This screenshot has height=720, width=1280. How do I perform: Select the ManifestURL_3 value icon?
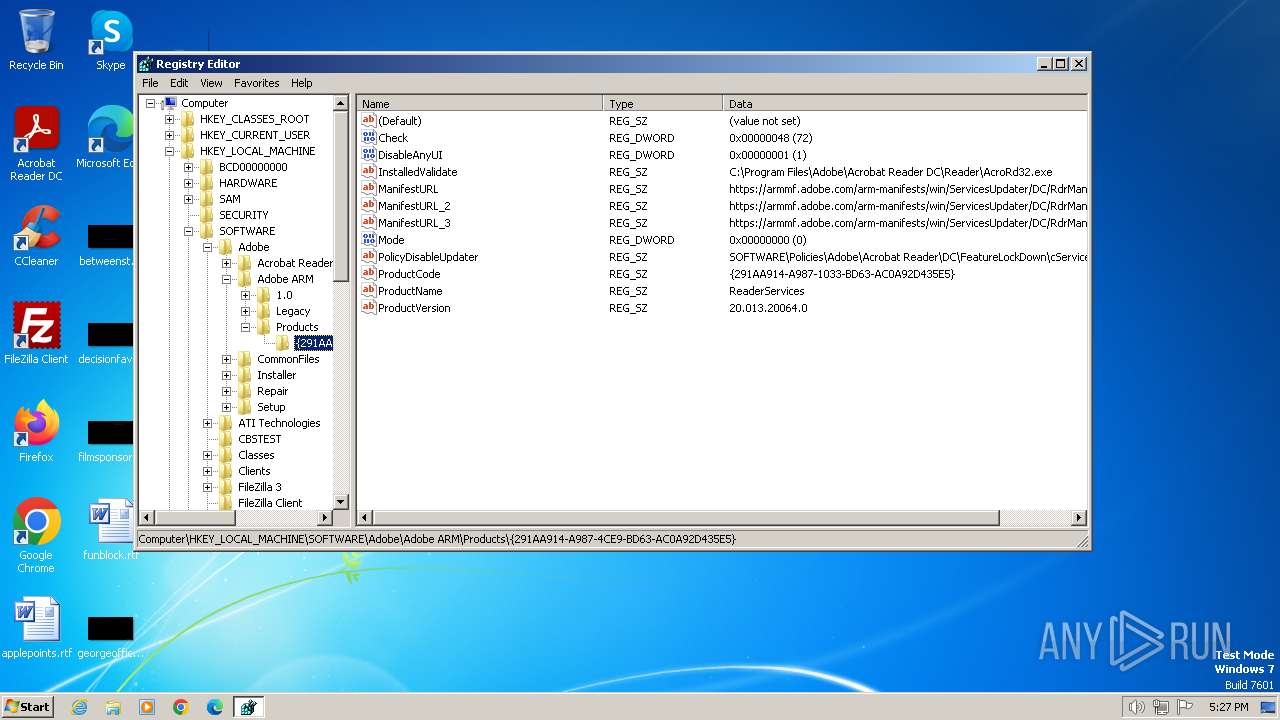point(368,223)
